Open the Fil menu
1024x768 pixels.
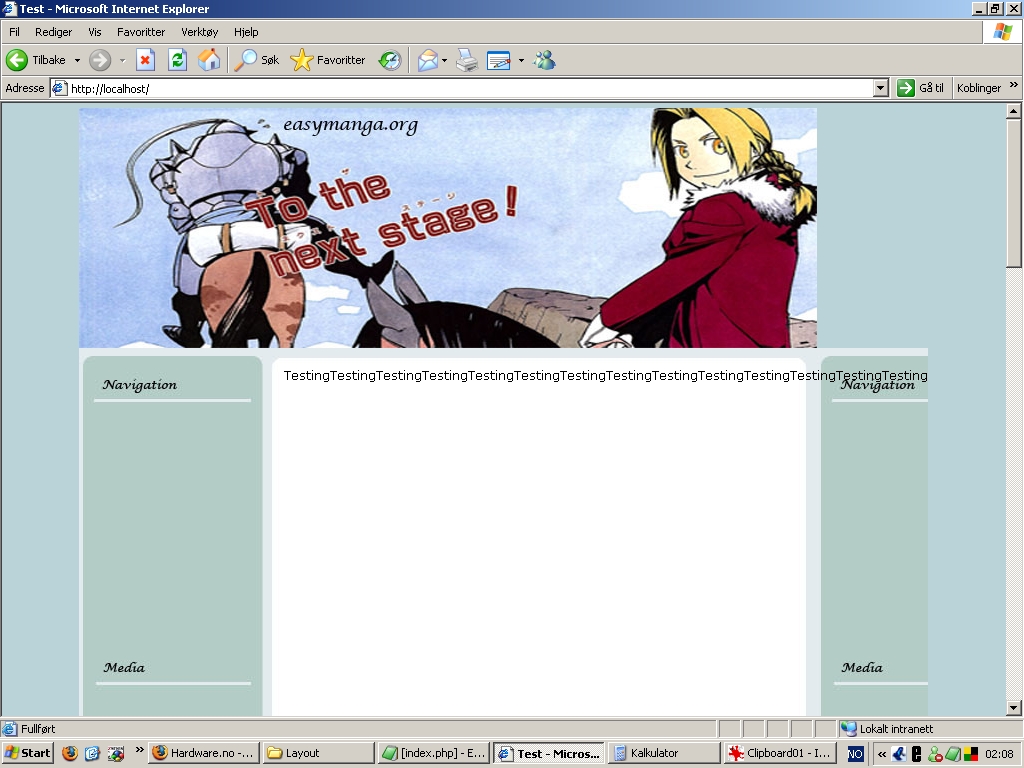[14, 32]
